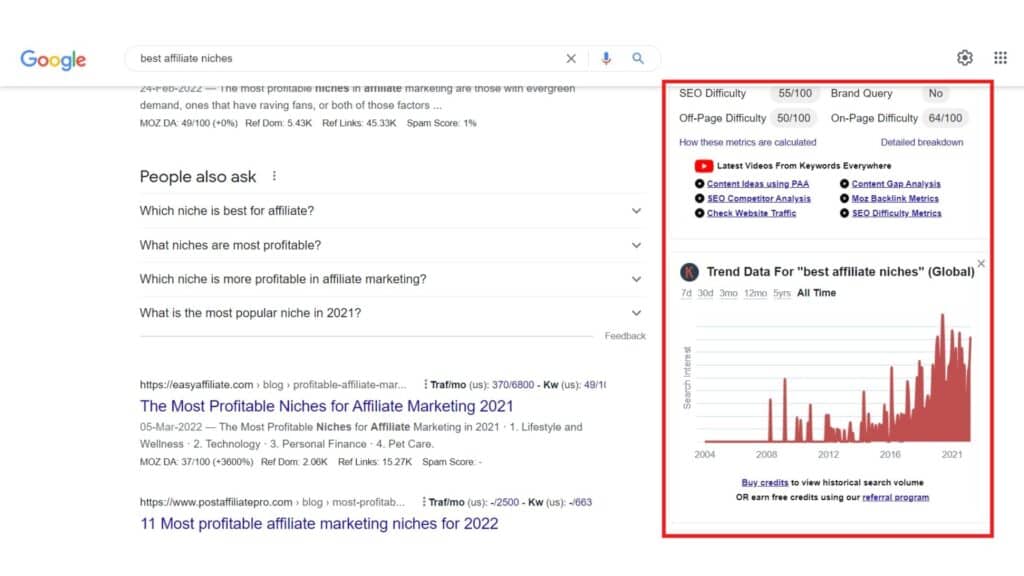Select the 12mo trend range
This screenshot has width=1024, height=576.
pyautogui.click(x=755, y=293)
